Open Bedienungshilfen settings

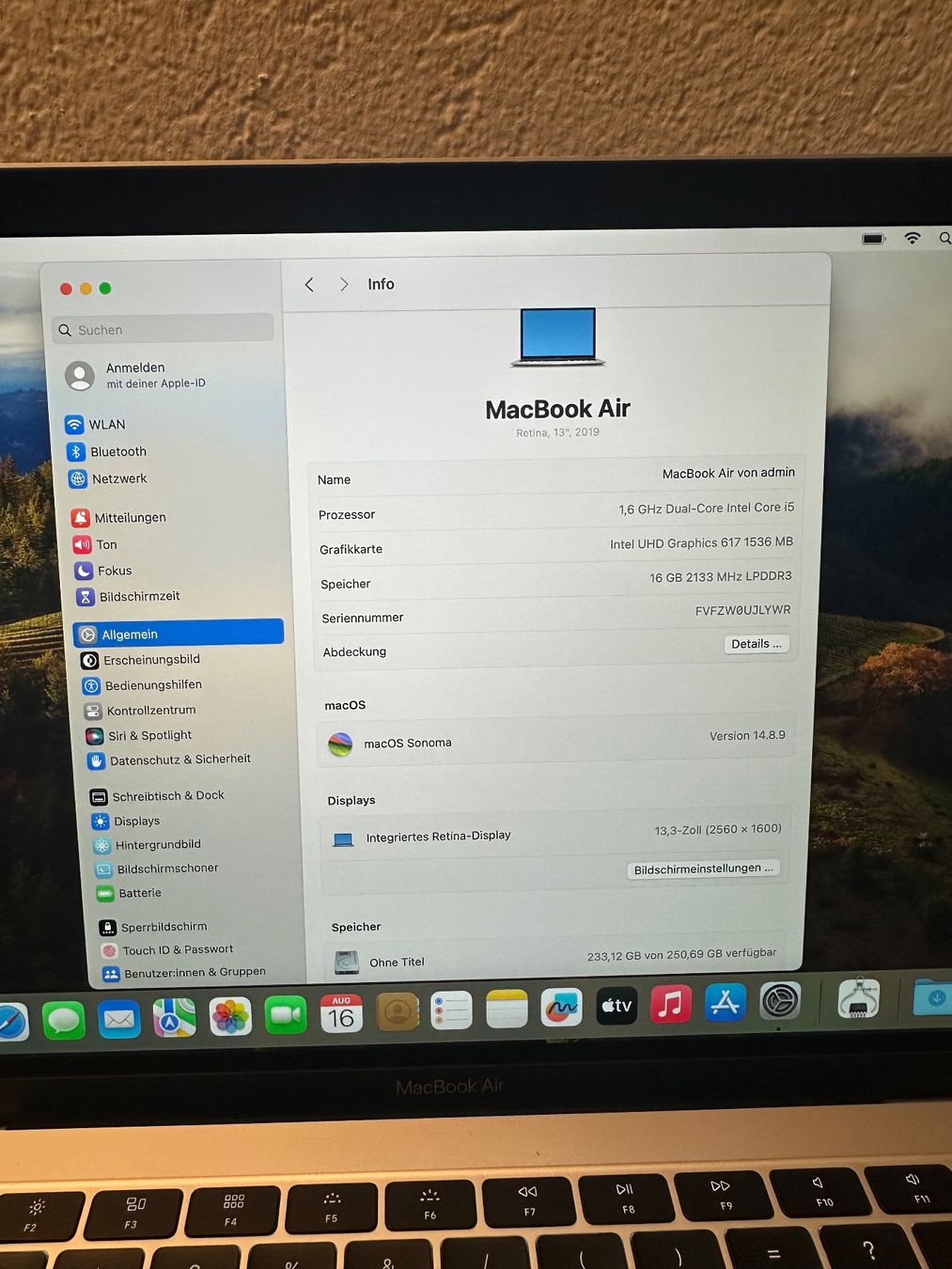142,685
